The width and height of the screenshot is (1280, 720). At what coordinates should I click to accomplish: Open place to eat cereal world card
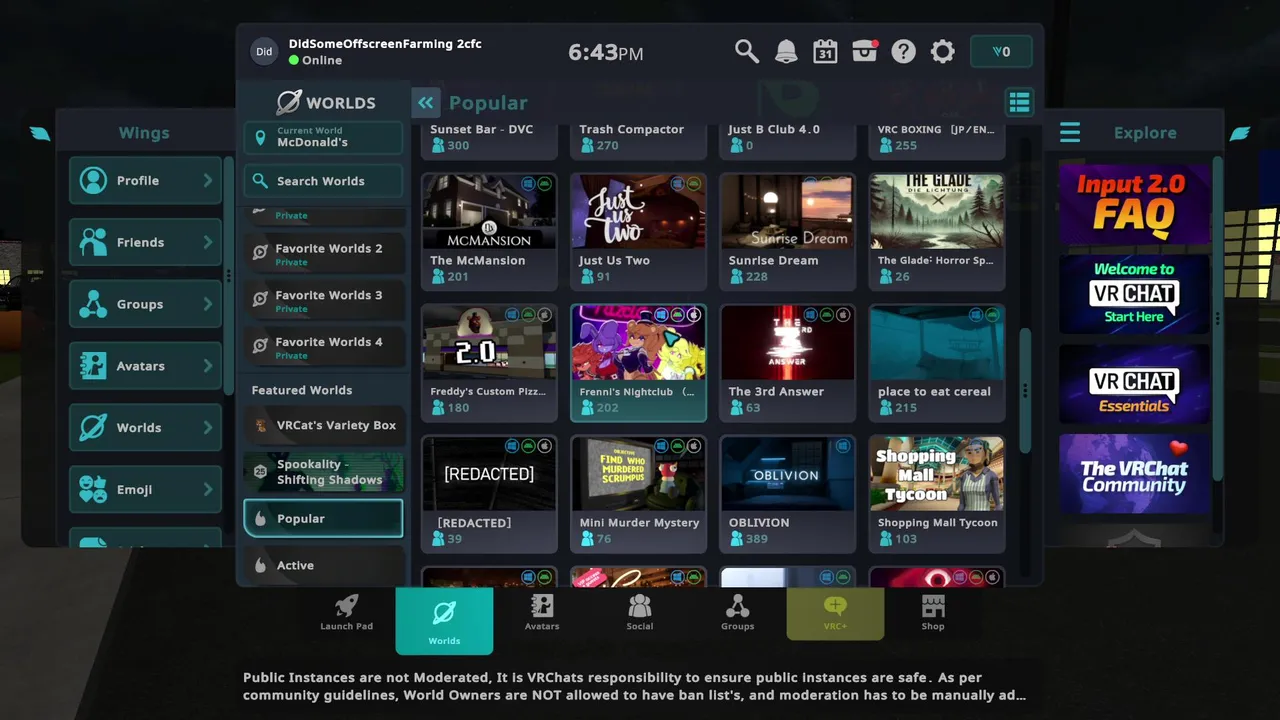937,362
